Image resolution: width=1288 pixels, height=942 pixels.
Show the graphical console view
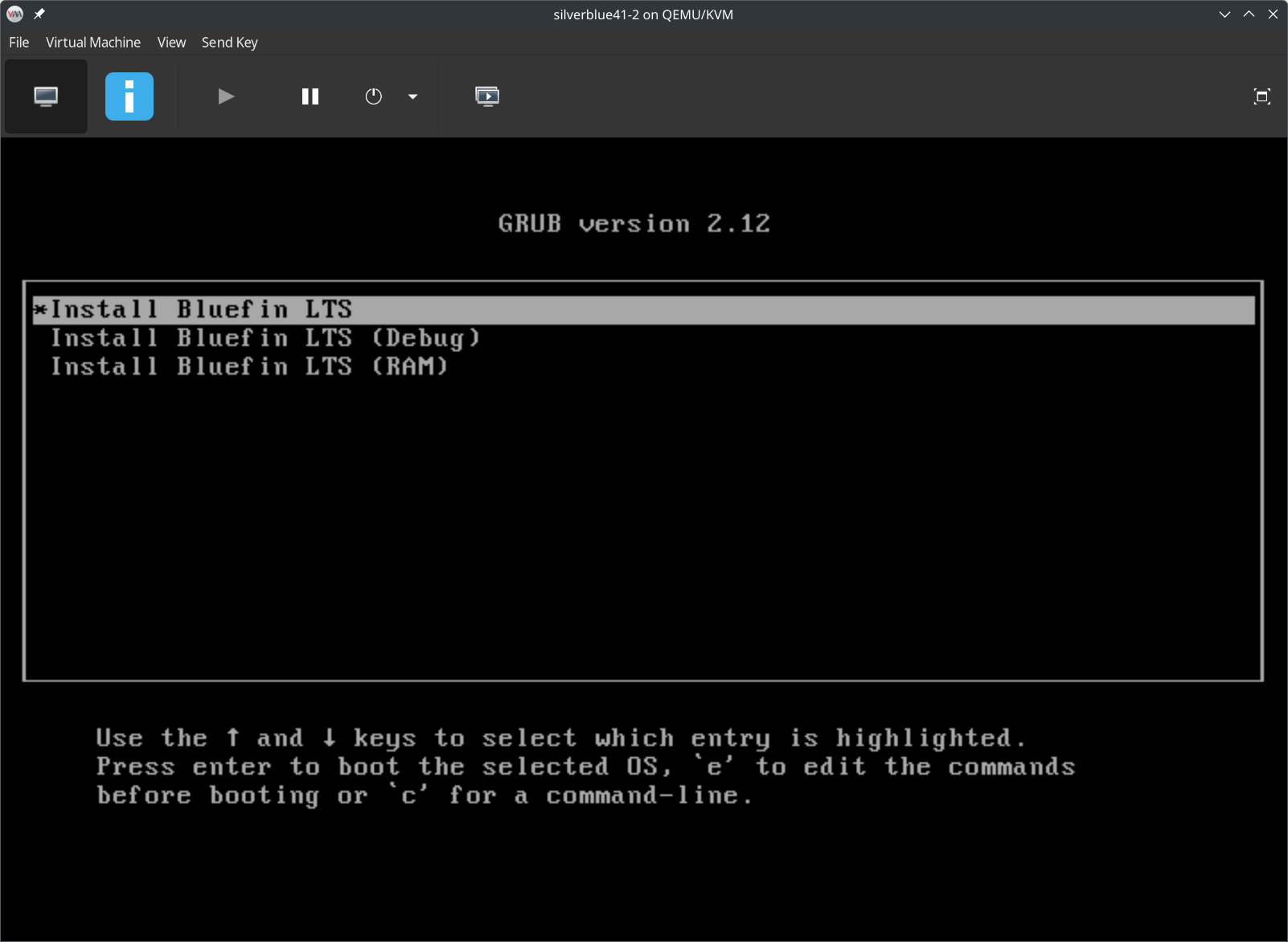[x=46, y=96]
